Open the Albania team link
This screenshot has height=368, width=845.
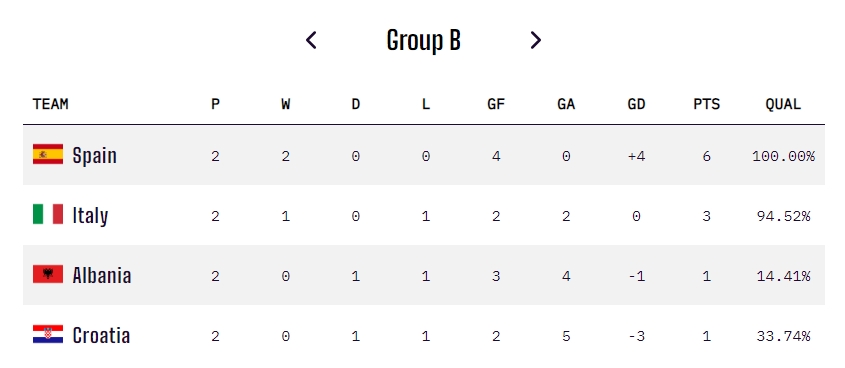[x=102, y=275]
